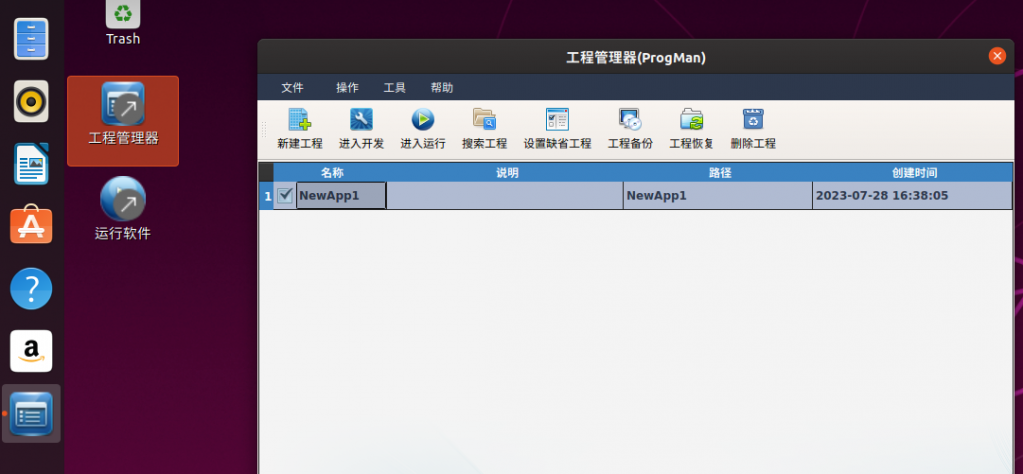Select row number 1 header
Image resolution: width=1023 pixels, height=474 pixels.
click(267, 196)
